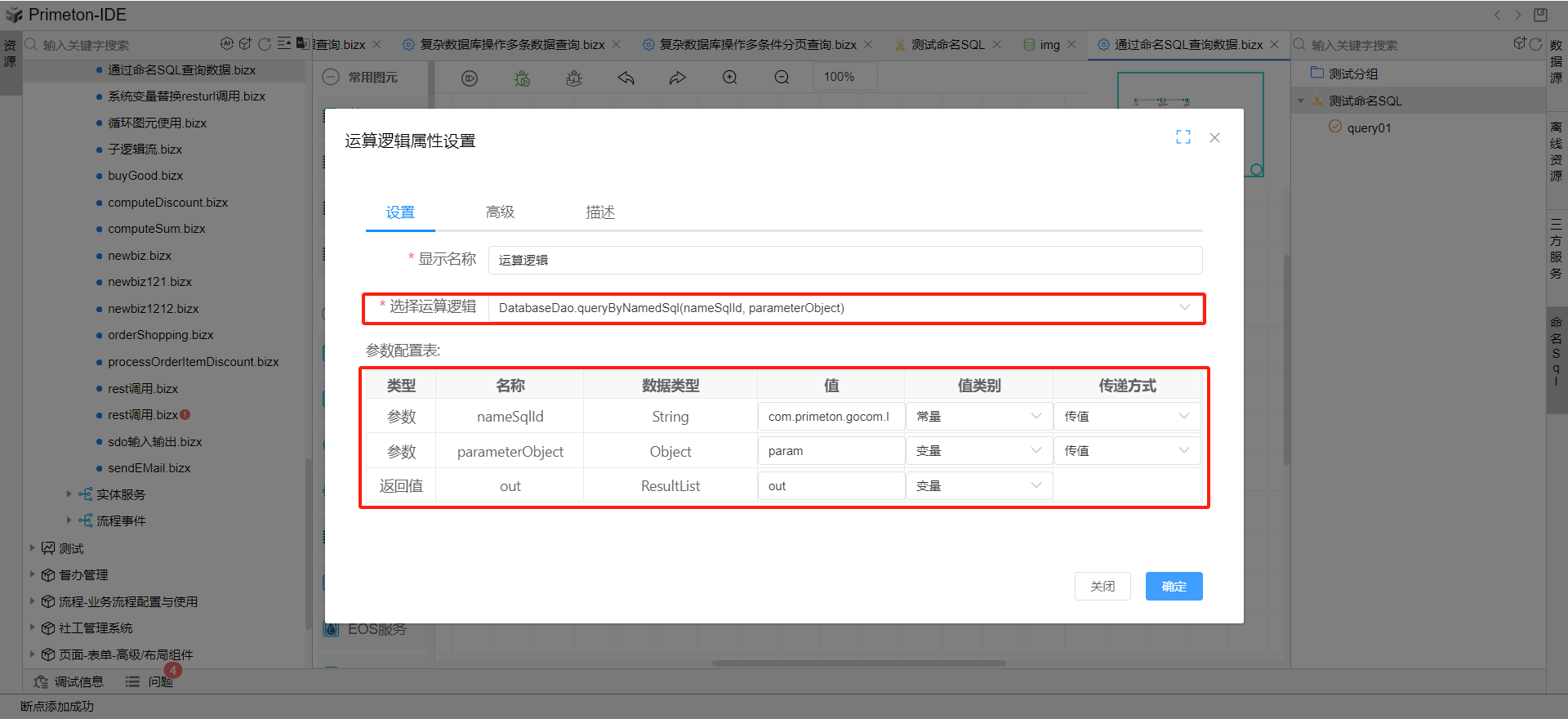Click the run flow icon in the toolbar
This screenshot has height=719, width=1568.
pos(470,78)
